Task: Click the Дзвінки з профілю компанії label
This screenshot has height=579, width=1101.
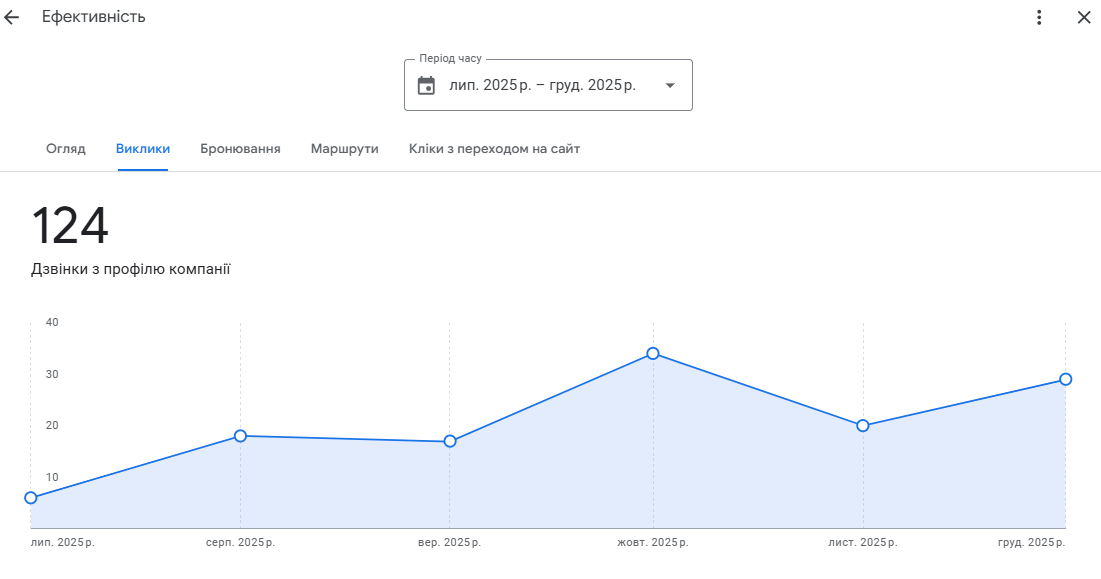Action: (131, 269)
